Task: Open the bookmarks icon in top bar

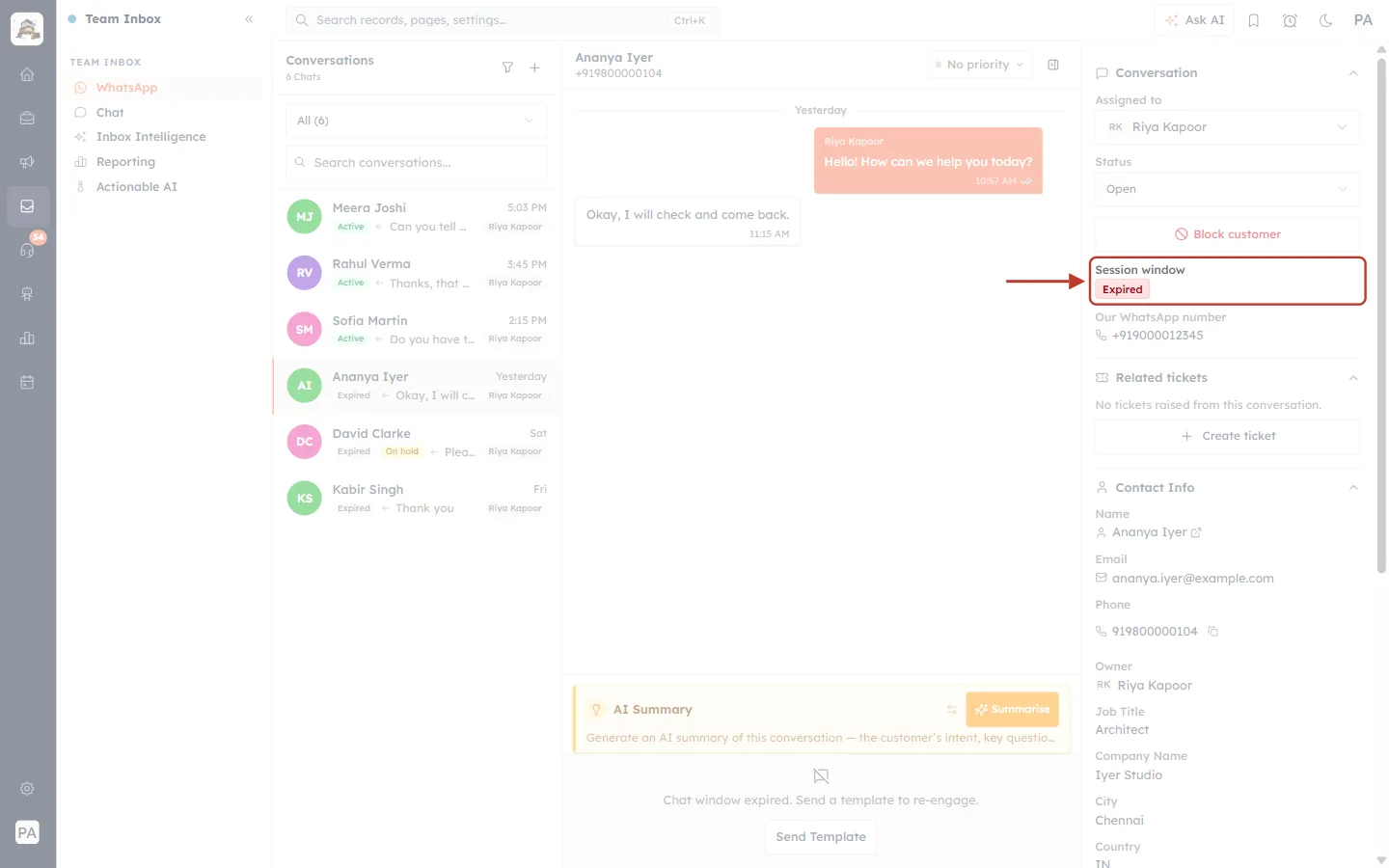Action: (1254, 20)
